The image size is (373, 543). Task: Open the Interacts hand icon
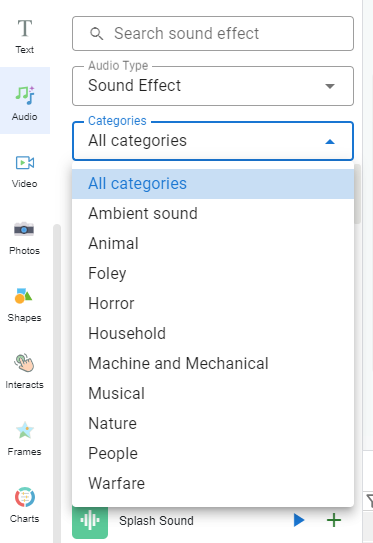[24, 363]
